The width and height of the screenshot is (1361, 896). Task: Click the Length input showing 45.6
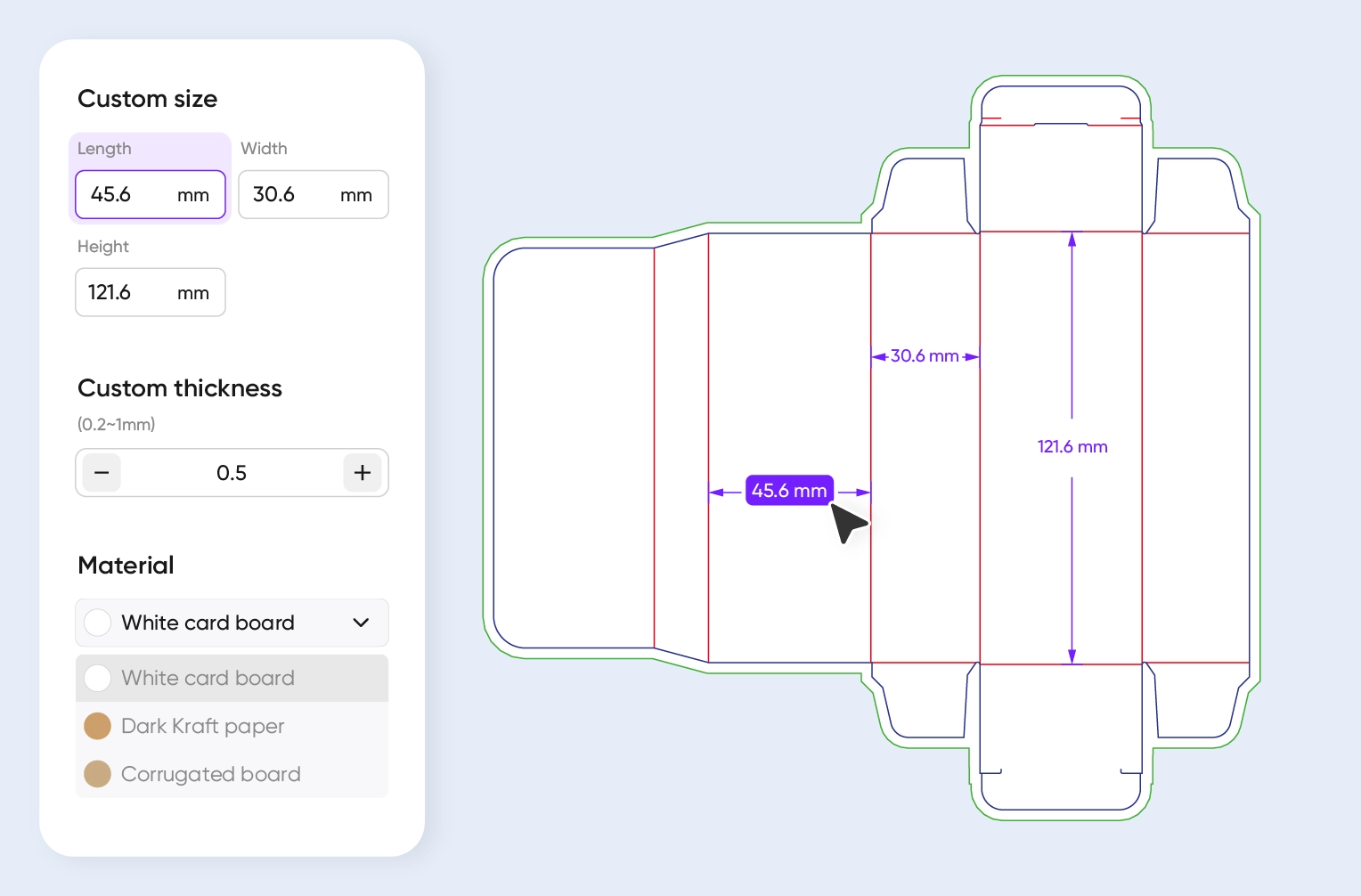(x=149, y=194)
